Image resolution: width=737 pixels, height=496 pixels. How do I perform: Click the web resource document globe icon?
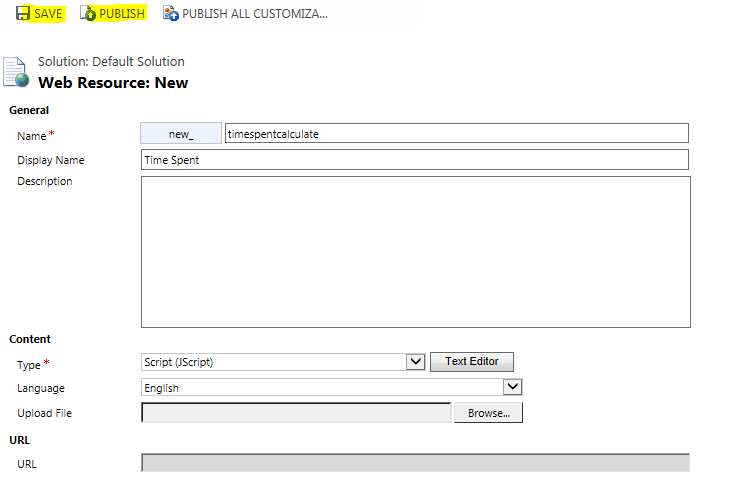18,74
